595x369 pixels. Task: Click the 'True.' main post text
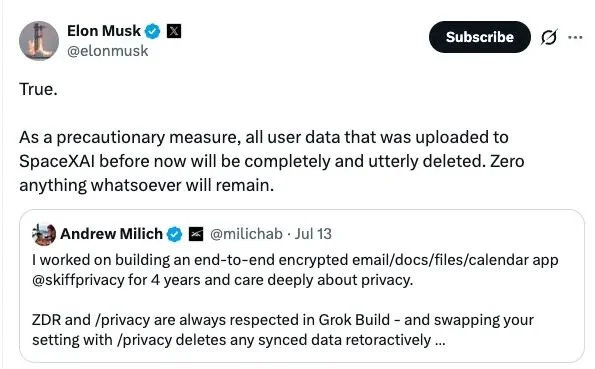coord(38,90)
